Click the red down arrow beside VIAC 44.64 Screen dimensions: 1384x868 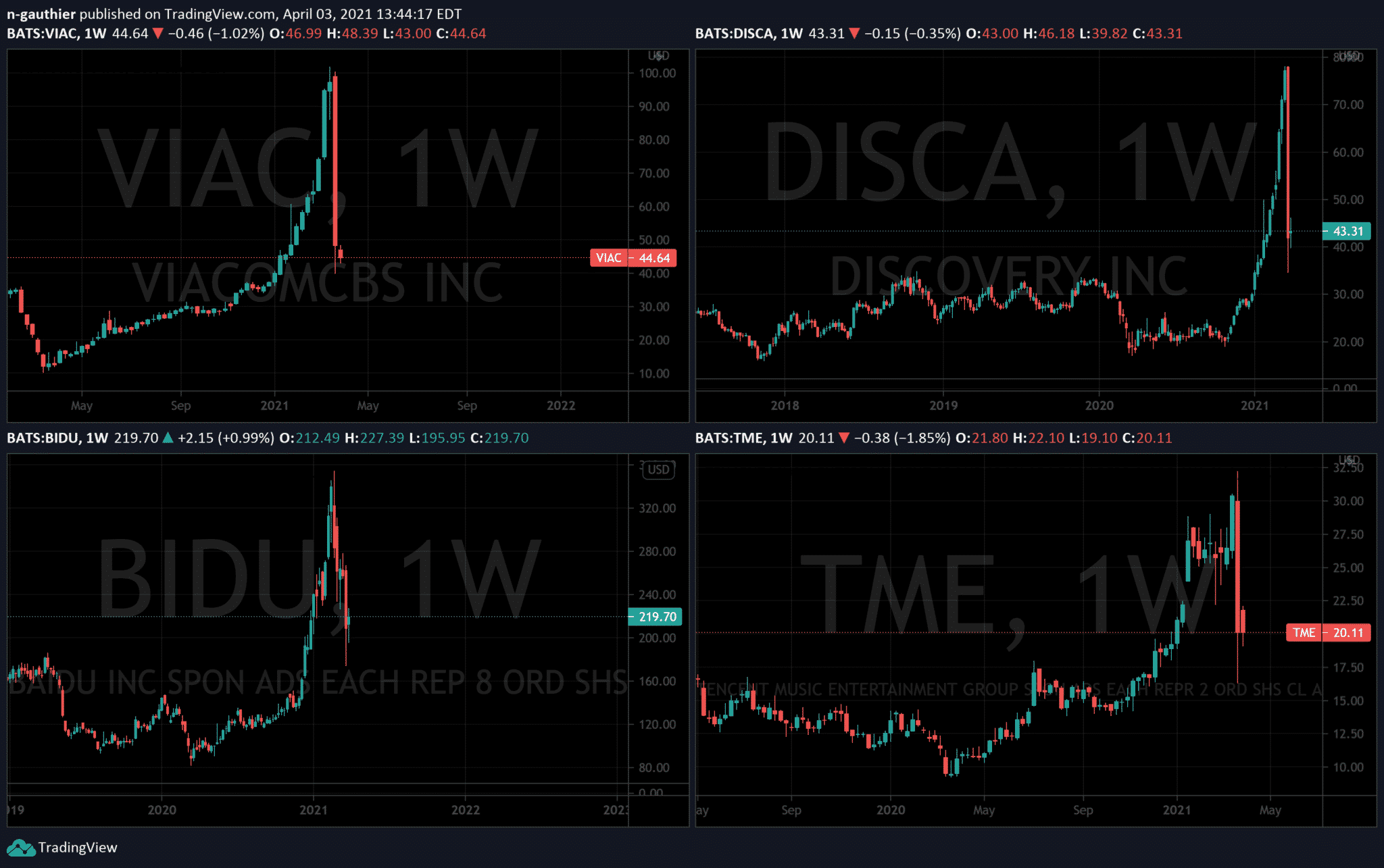(158, 34)
